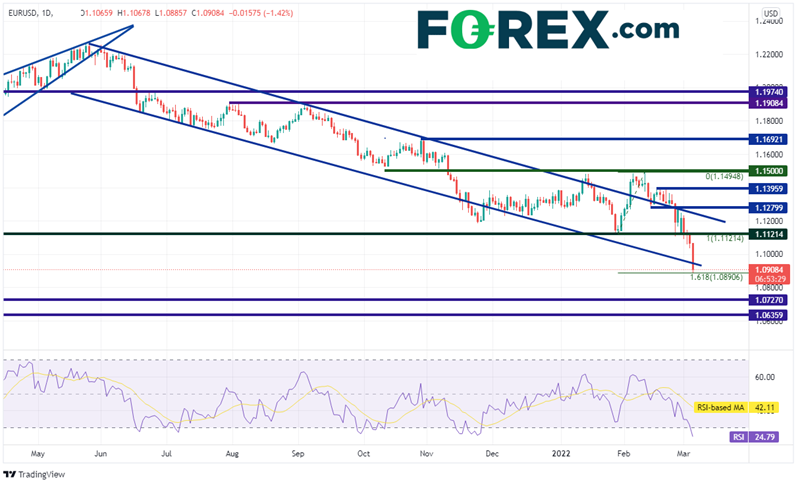Click the RSI-based MA label
Image resolution: width=800 pixels, height=486 pixels.
pos(720,407)
